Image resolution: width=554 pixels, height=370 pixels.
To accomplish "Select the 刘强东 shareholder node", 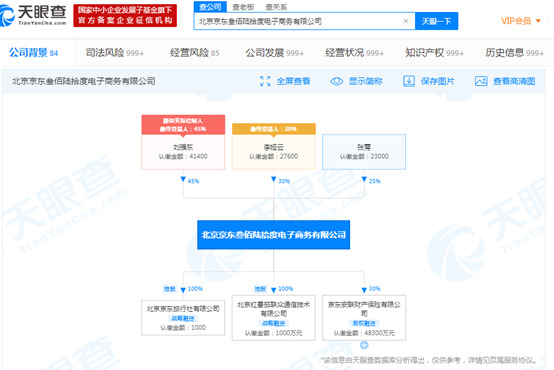I will (183, 152).
